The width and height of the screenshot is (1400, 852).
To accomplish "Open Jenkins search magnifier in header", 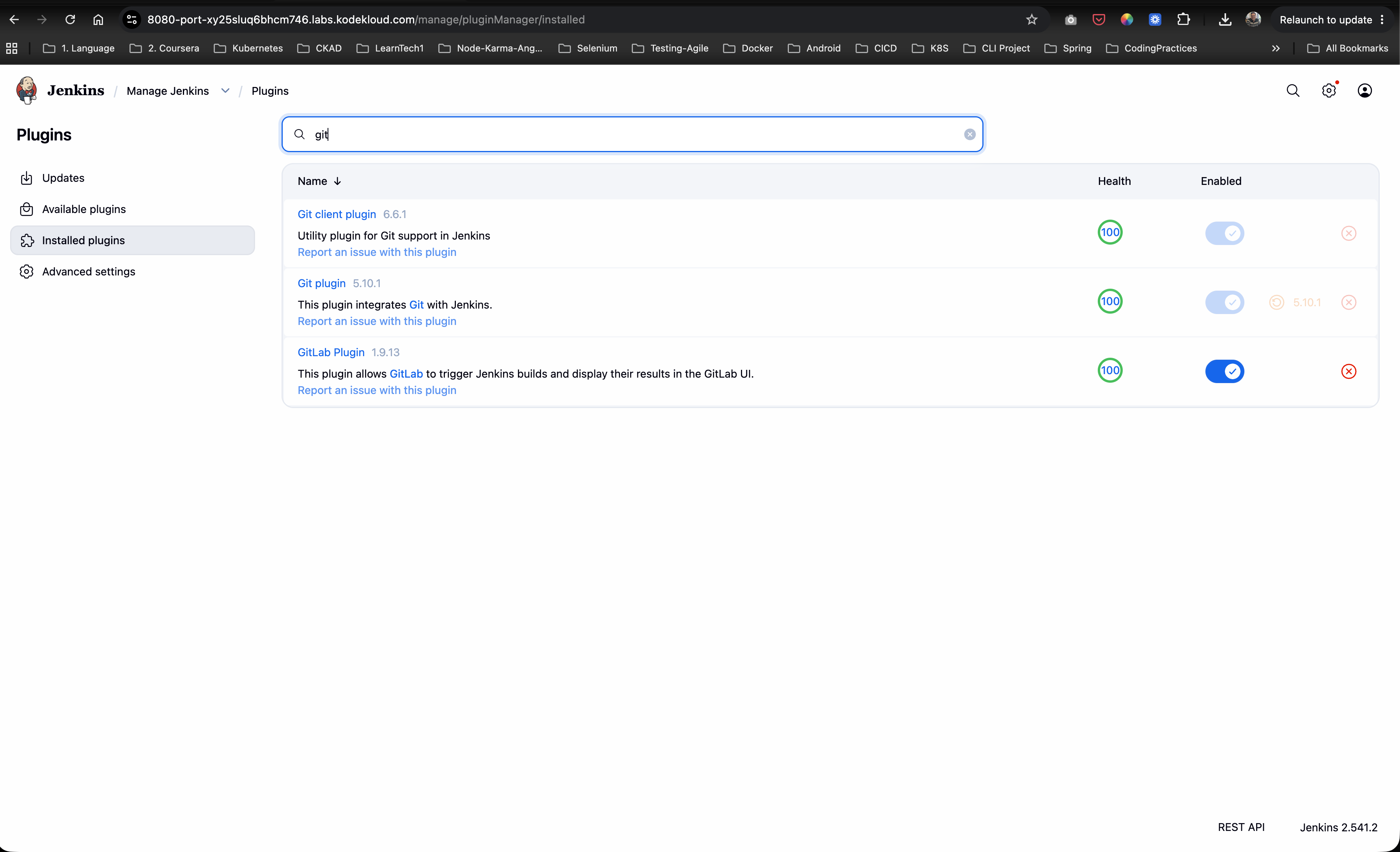I will click(x=1293, y=91).
